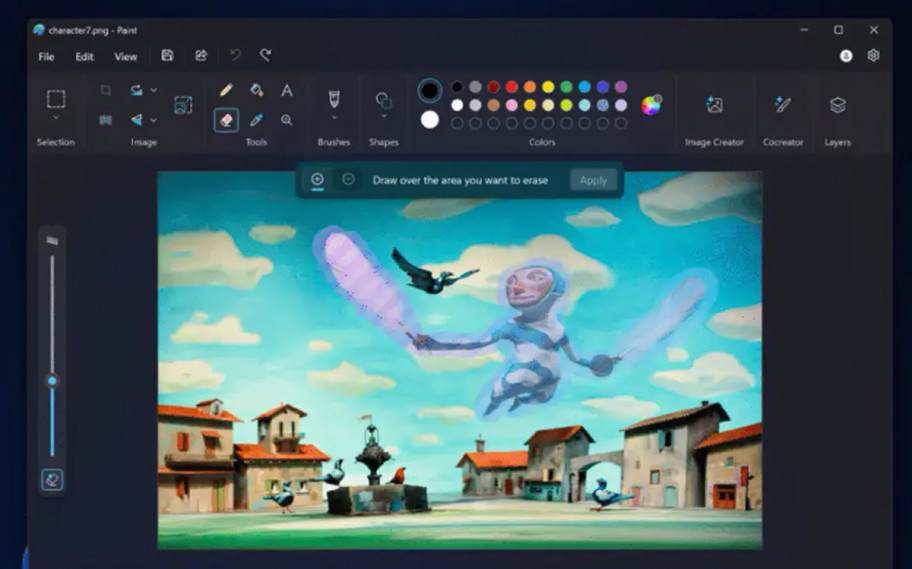Toggle add area to erase mode
The width and height of the screenshot is (912, 569).
pyautogui.click(x=317, y=179)
